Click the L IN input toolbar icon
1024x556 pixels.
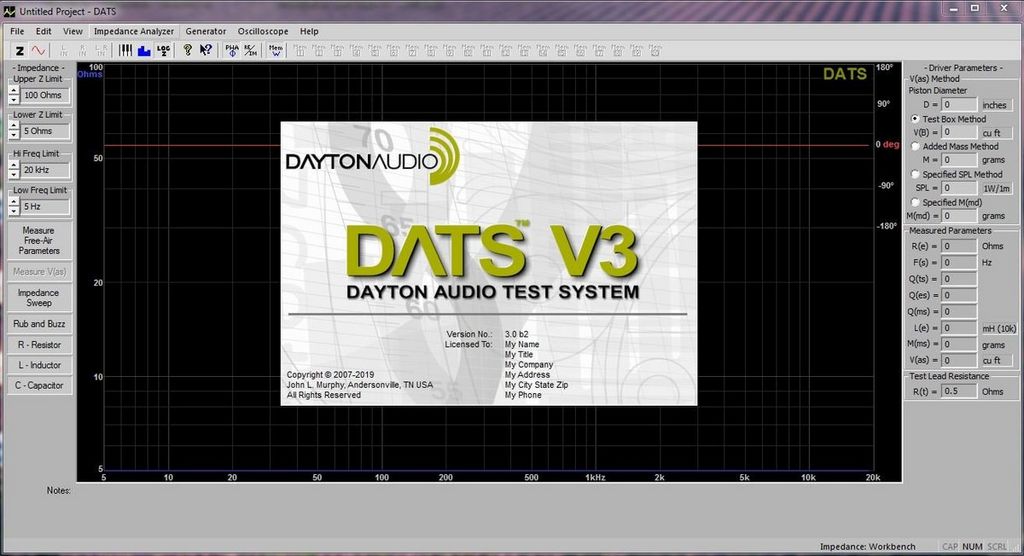[x=63, y=50]
